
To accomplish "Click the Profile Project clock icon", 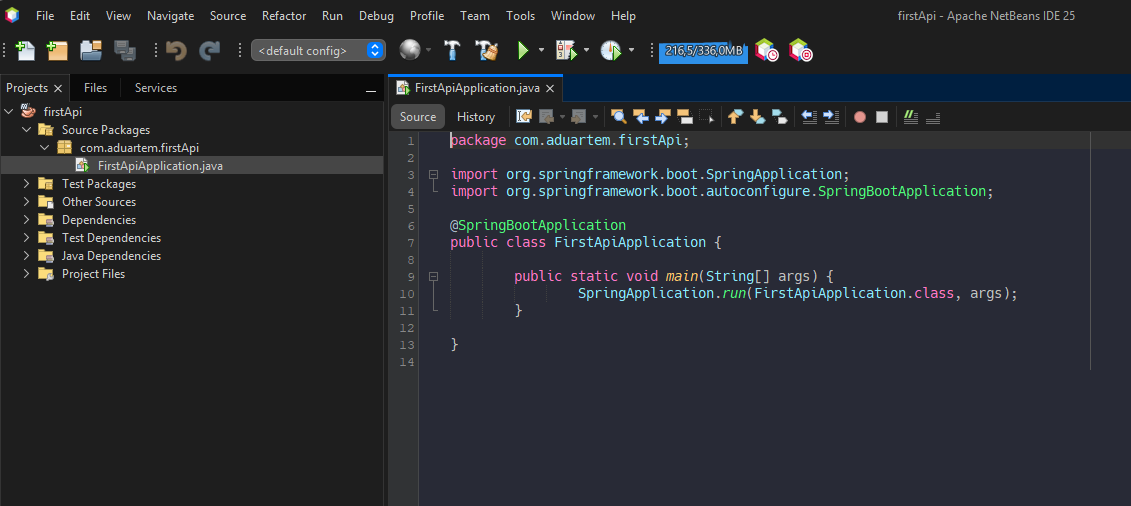I will (x=610, y=50).
